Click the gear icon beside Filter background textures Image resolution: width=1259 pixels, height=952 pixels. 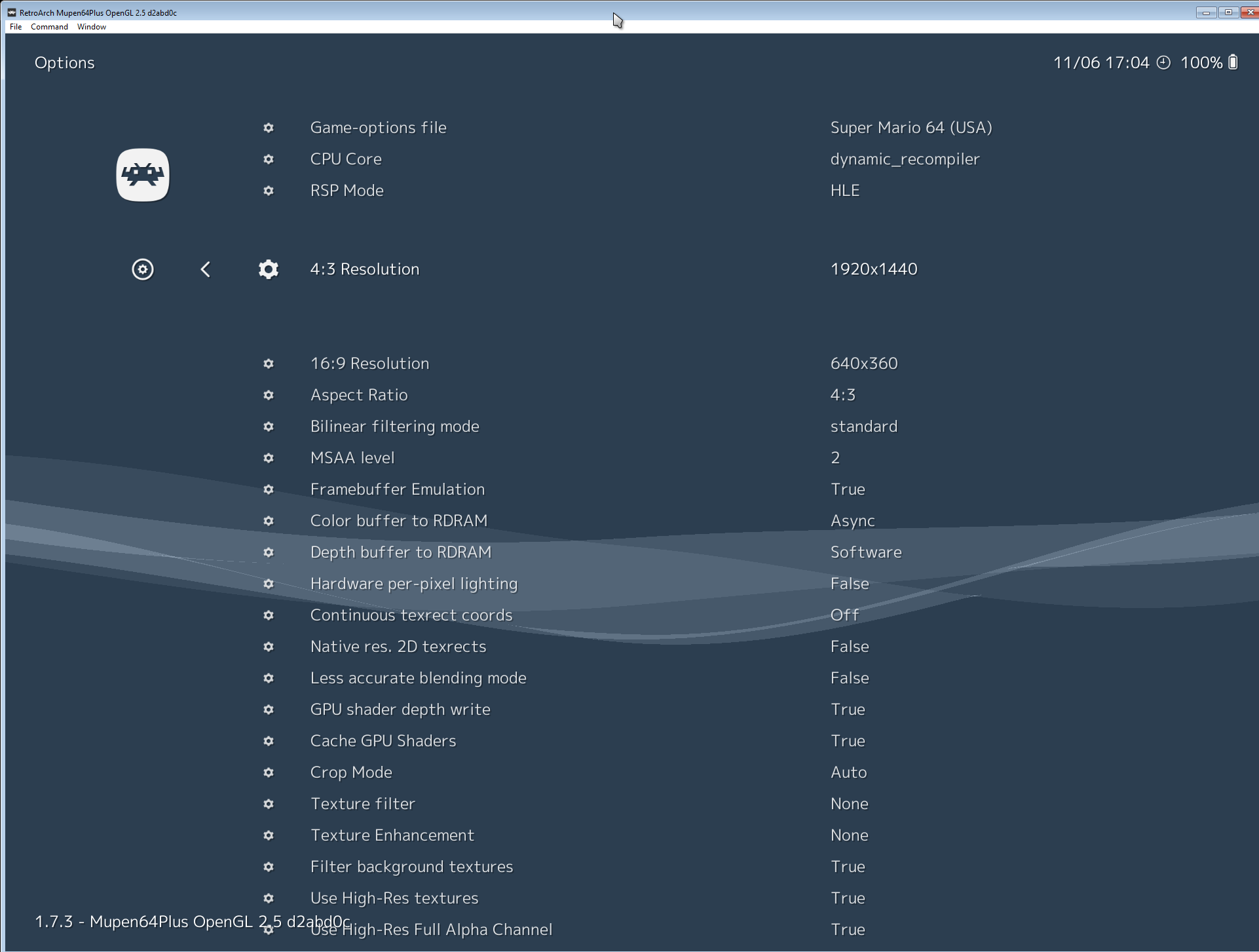pos(269,867)
